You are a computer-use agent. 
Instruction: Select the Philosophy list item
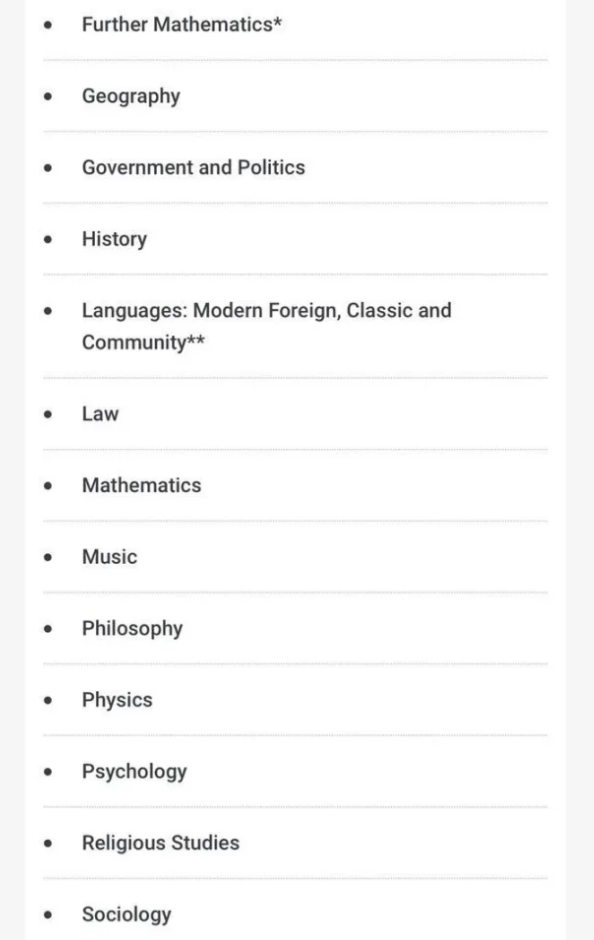pos(132,629)
